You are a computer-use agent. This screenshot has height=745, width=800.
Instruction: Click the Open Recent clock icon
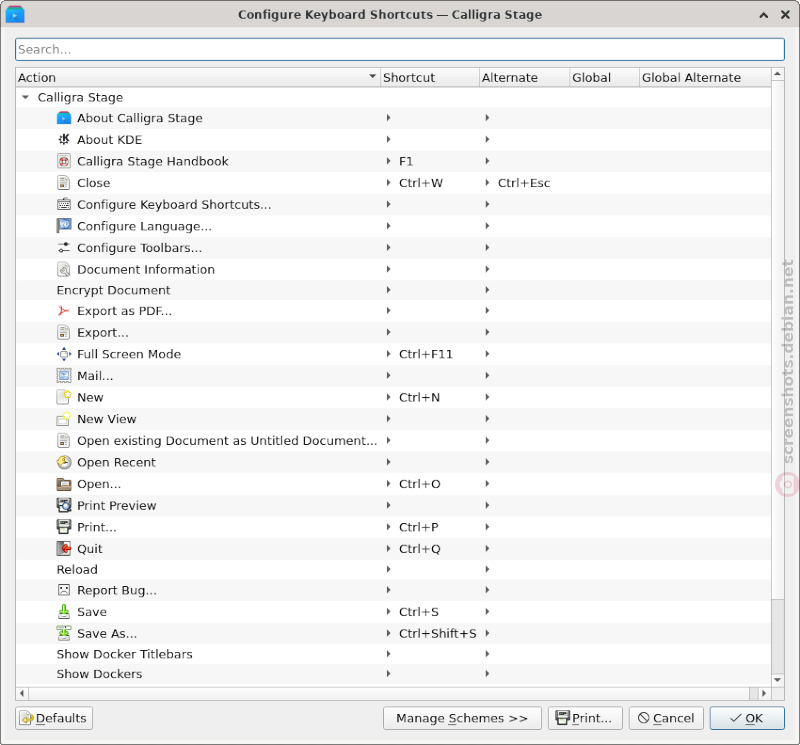tap(64, 462)
